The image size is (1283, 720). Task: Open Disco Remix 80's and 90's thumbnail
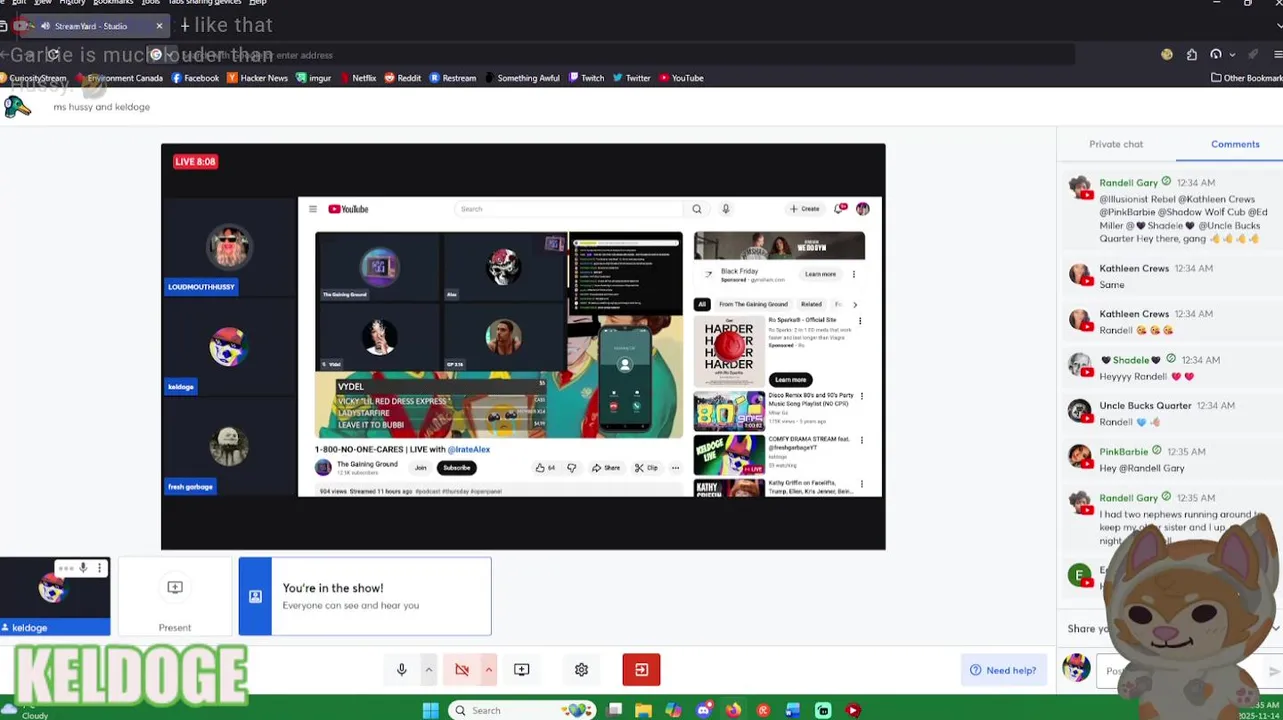(x=729, y=411)
